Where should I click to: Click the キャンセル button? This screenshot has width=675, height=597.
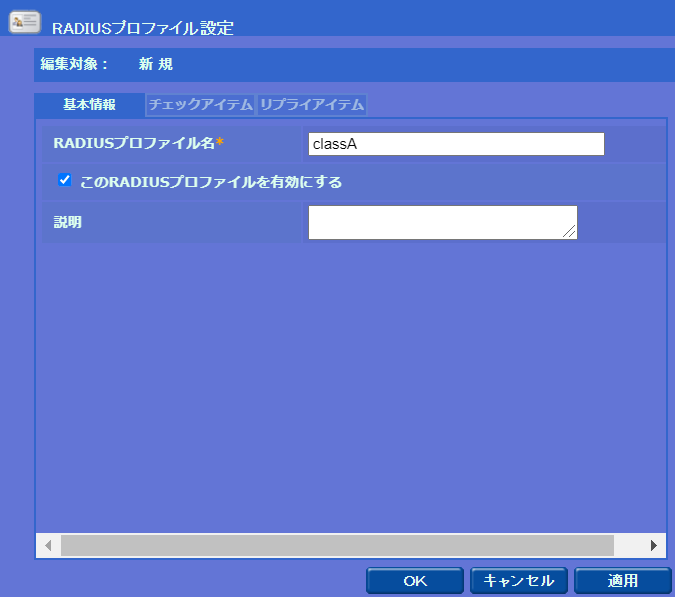[519, 581]
